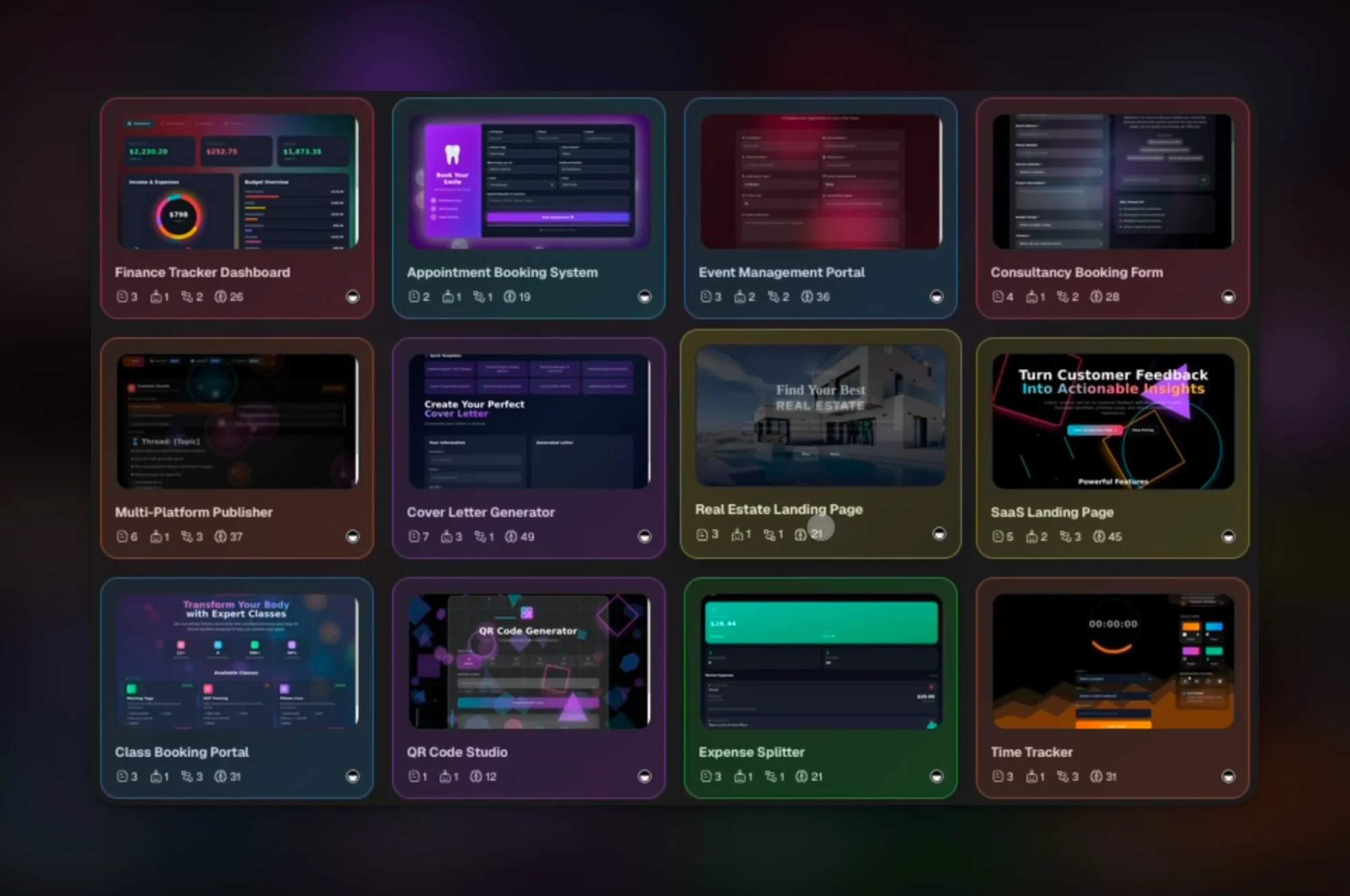The height and width of the screenshot is (896, 1350).
Task: Open the Class Booking Portal preview thumbnail
Action: coord(238,661)
